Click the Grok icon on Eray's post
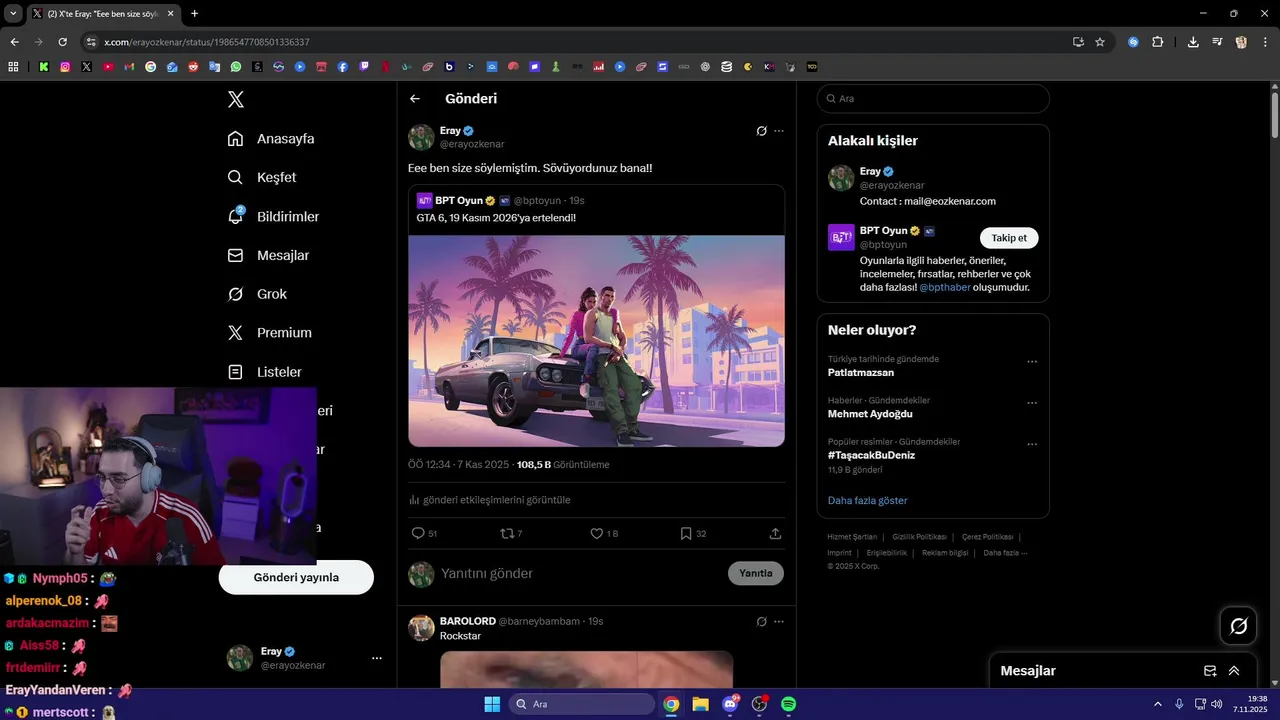1280x720 pixels. pyautogui.click(x=761, y=131)
